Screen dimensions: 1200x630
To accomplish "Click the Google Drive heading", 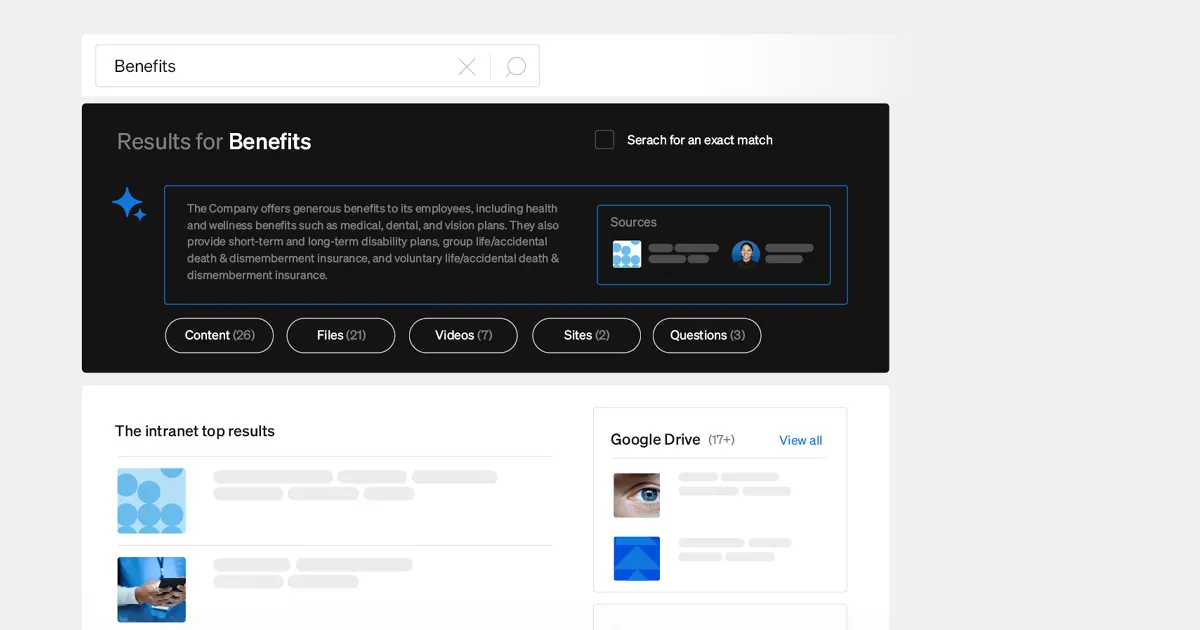I will tap(656, 440).
